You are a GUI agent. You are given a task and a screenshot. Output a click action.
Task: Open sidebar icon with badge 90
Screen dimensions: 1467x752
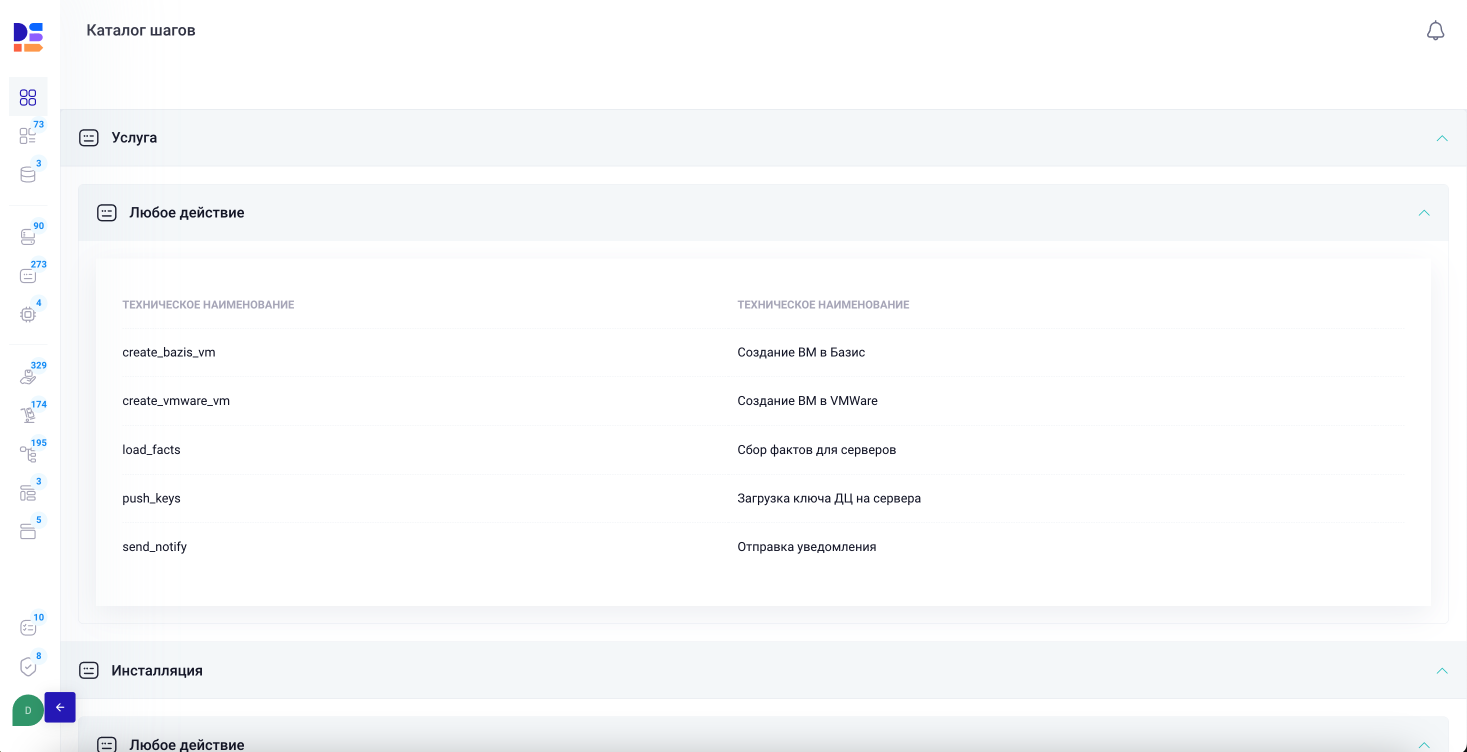(x=28, y=237)
